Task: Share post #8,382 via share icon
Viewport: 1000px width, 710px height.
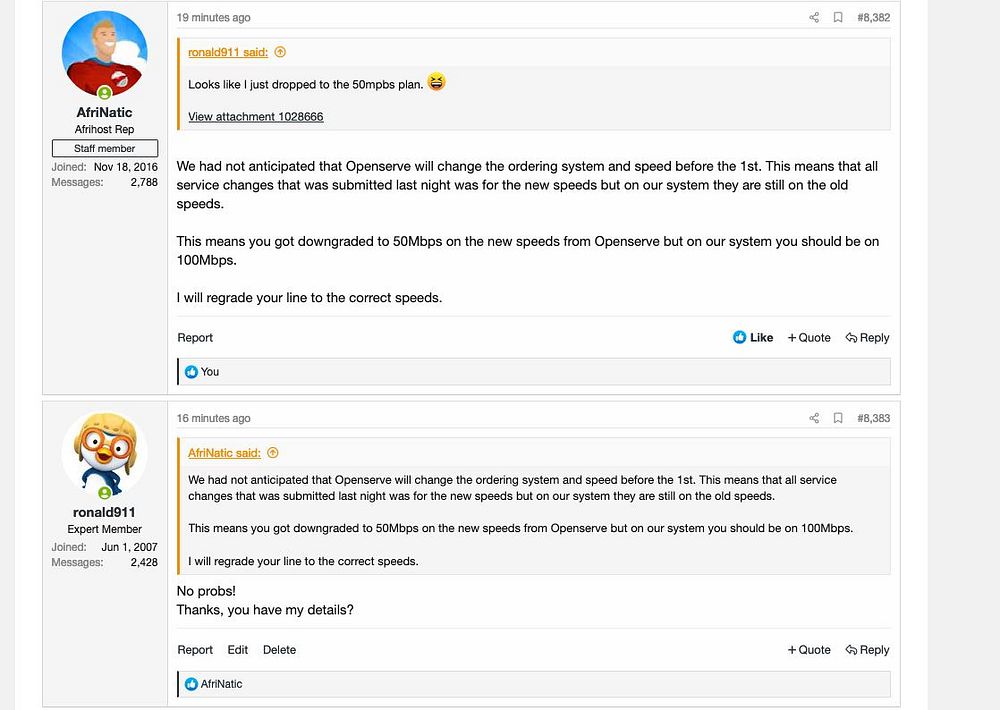Action: pyautogui.click(x=814, y=17)
